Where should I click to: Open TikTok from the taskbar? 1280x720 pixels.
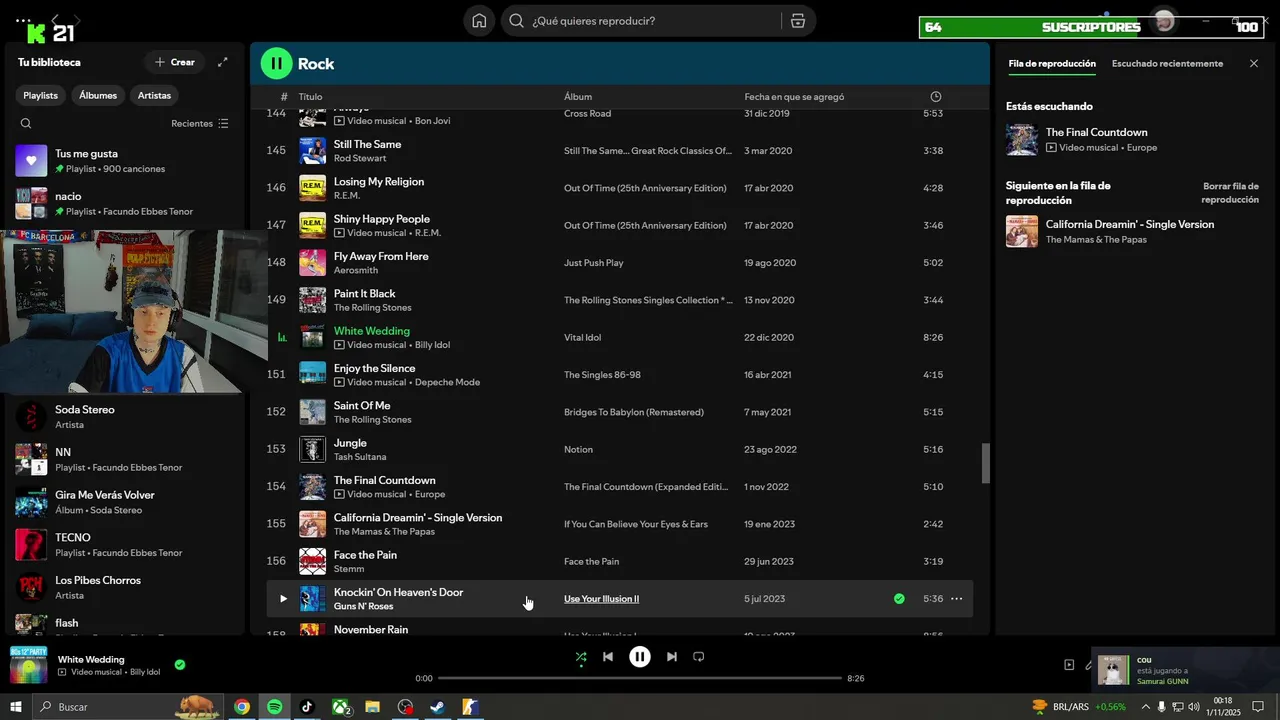coord(307,707)
